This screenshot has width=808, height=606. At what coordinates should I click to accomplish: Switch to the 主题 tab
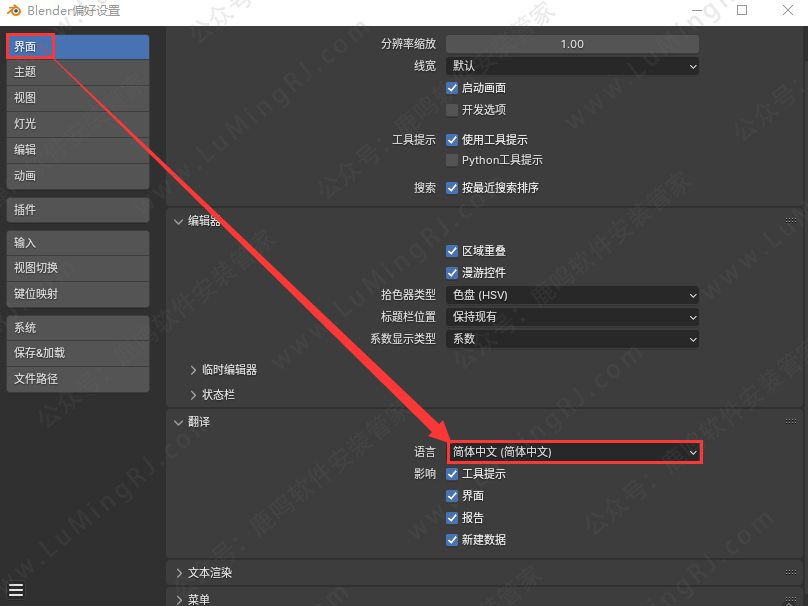78,72
